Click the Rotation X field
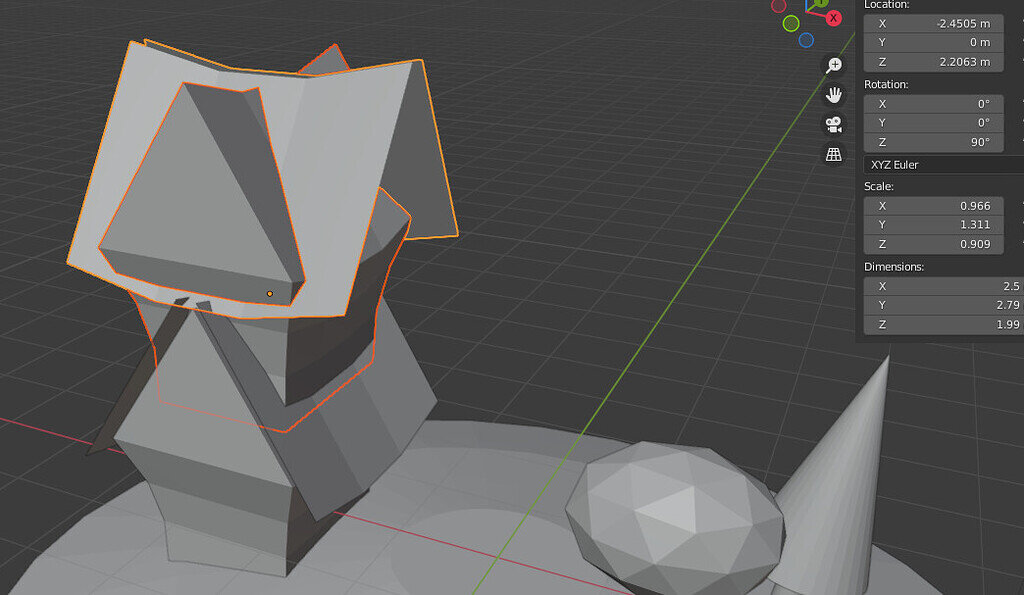The width and height of the screenshot is (1024, 595). click(934, 104)
